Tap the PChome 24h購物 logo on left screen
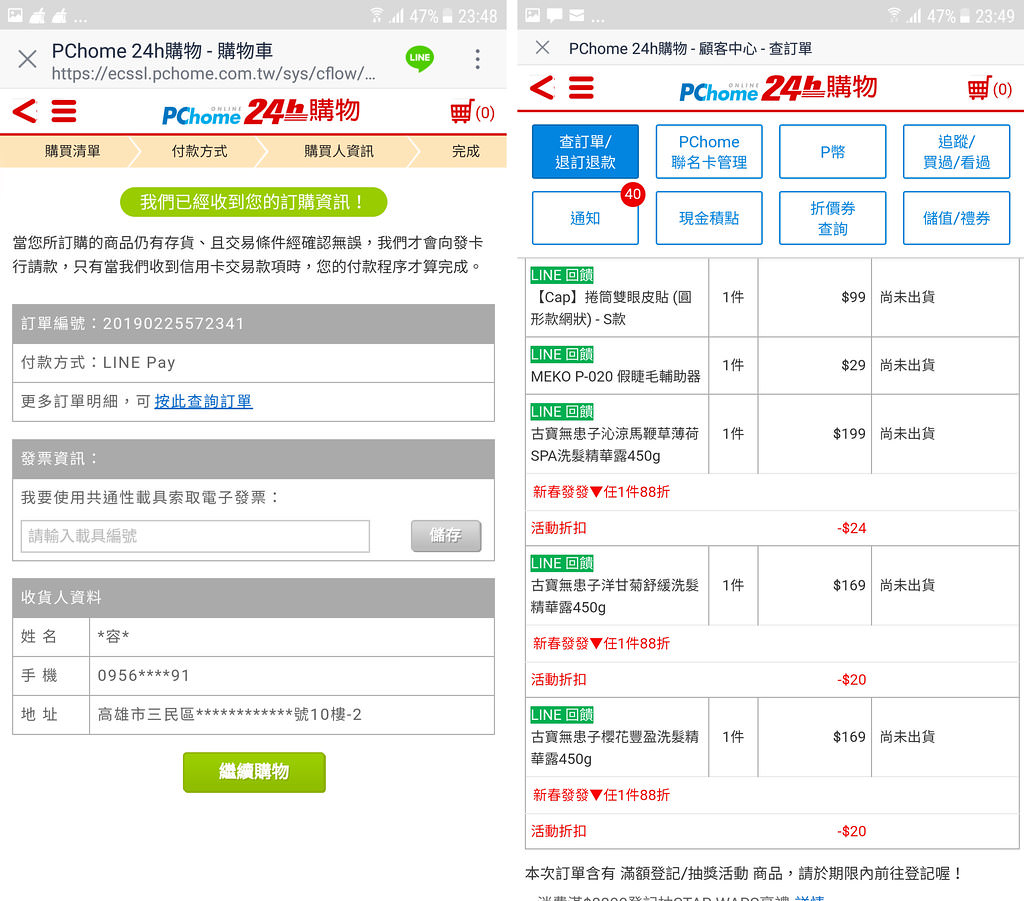The height and width of the screenshot is (901, 1024). pyautogui.click(x=261, y=112)
